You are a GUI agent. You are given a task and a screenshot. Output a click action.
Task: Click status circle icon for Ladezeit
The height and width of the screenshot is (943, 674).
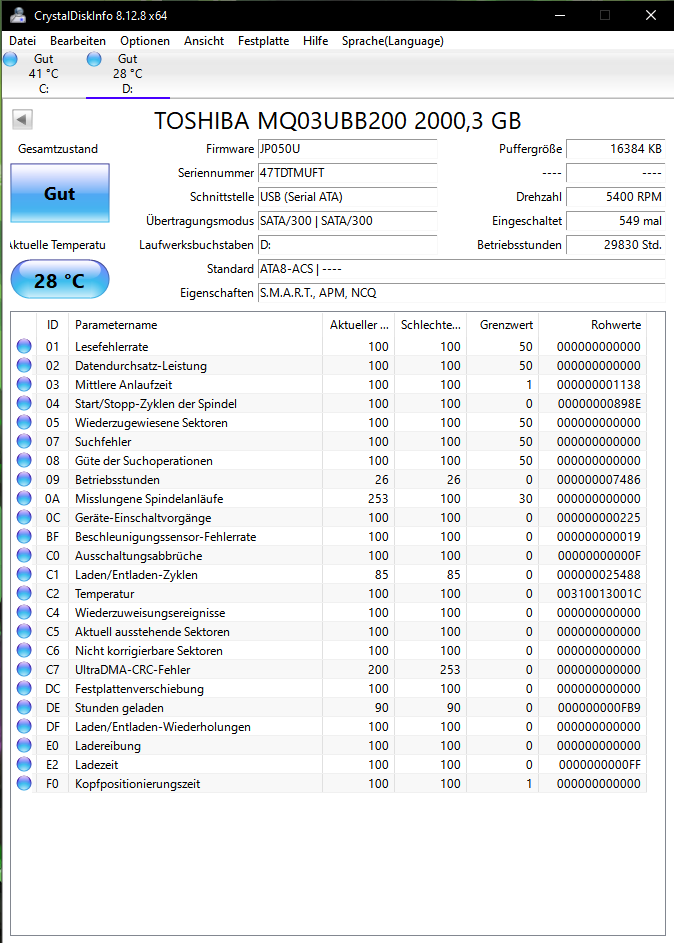point(24,764)
